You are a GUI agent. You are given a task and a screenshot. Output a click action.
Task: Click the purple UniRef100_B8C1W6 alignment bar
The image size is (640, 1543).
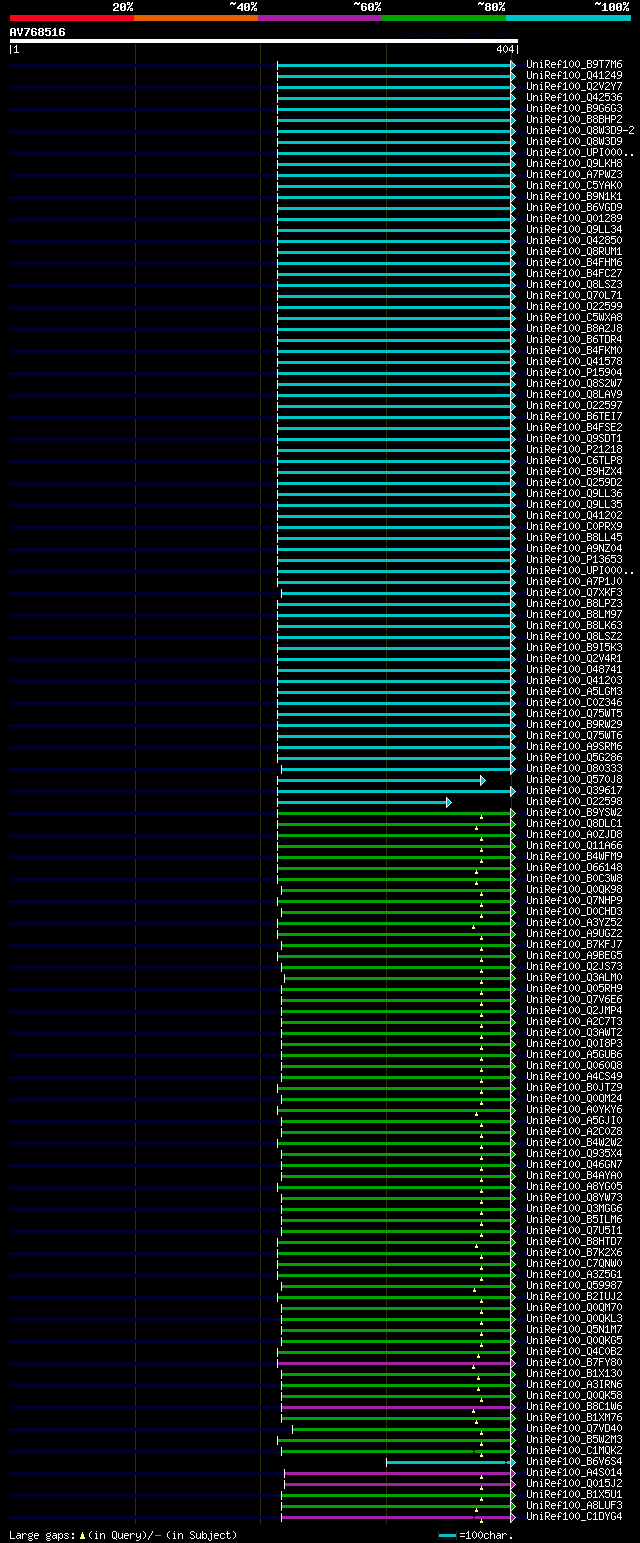point(398,1407)
